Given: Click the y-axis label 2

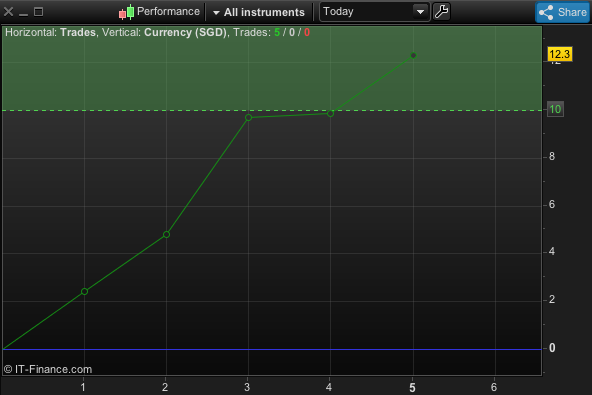Looking at the screenshot, I should (x=552, y=299).
